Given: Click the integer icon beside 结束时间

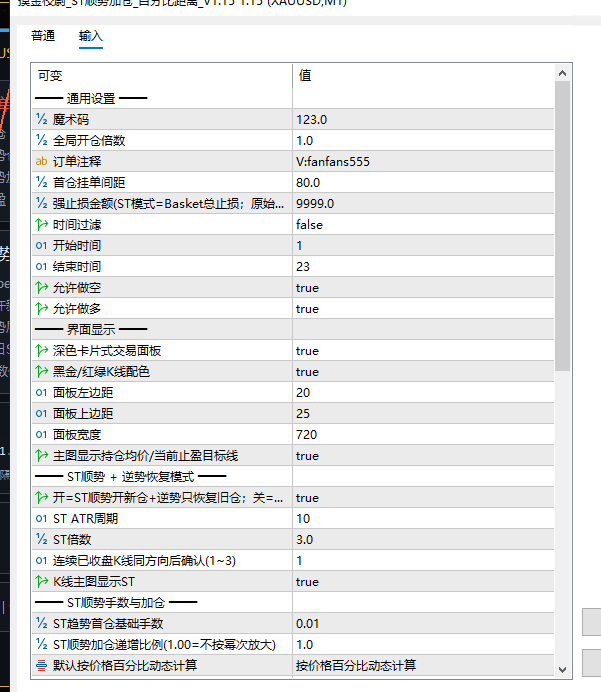Looking at the screenshot, I should (41, 266).
